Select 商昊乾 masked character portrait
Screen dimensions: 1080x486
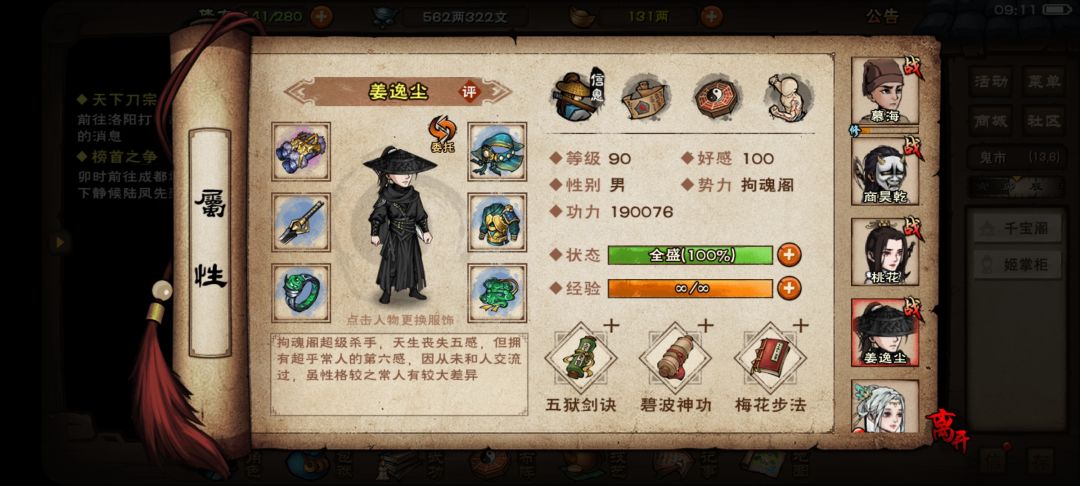884,171
